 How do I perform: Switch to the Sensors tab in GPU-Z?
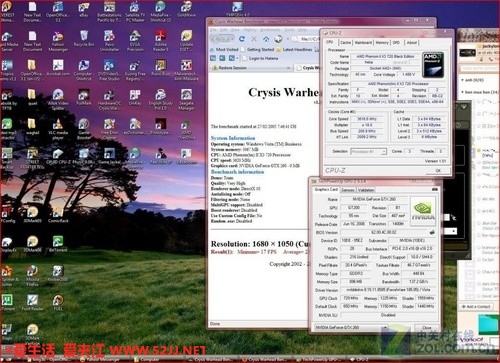click(348, 190)
